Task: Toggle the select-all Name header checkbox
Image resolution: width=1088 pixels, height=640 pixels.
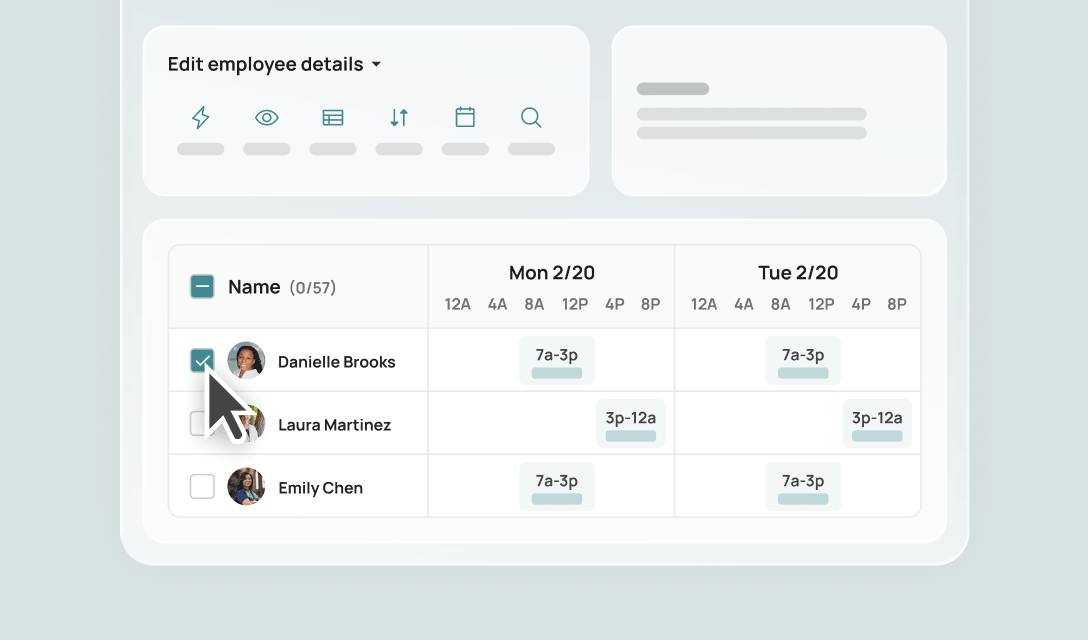Action: click(202, 286)
